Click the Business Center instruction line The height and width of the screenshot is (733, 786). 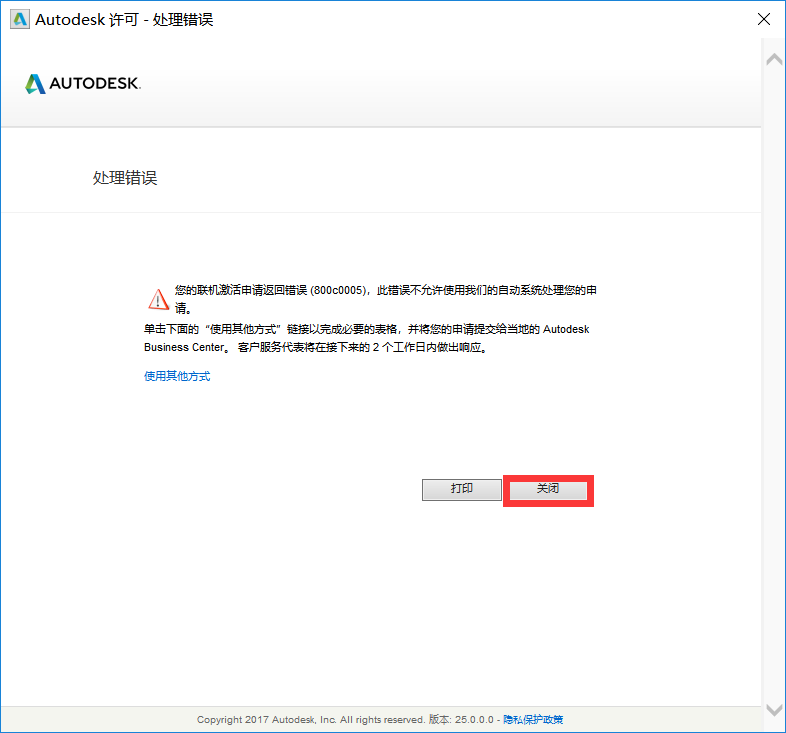click(315, 347)
